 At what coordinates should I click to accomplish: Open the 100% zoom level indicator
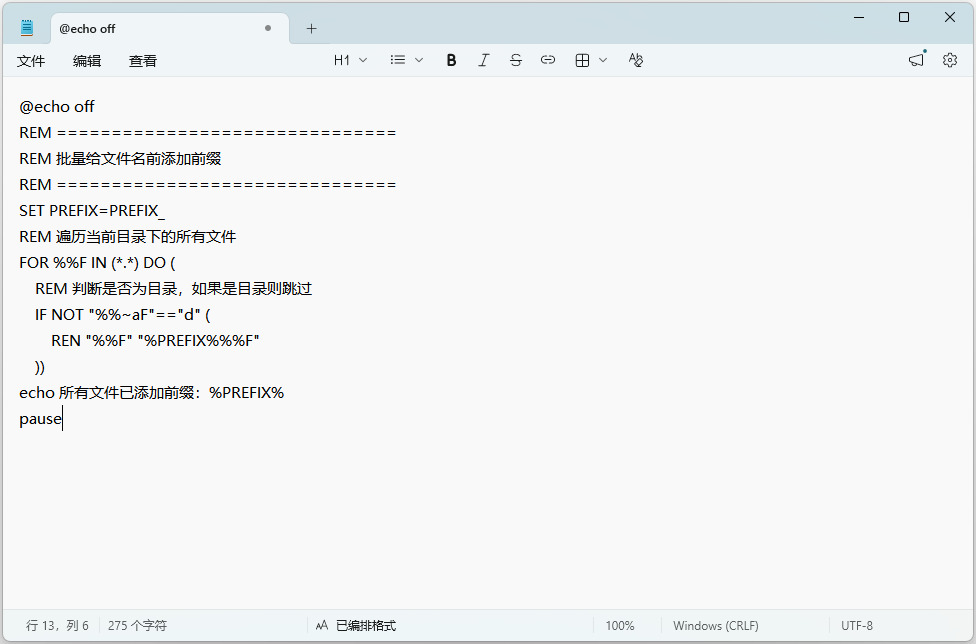(x=620, y=625)
